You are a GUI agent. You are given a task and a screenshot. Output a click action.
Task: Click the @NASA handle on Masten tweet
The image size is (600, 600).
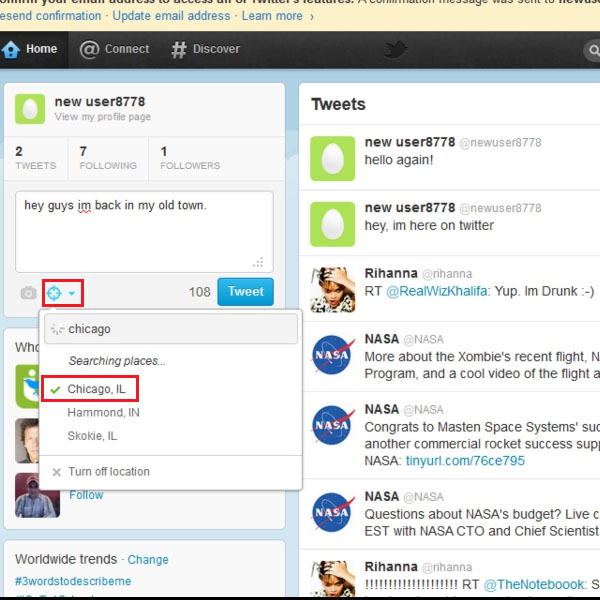(423, 410)
